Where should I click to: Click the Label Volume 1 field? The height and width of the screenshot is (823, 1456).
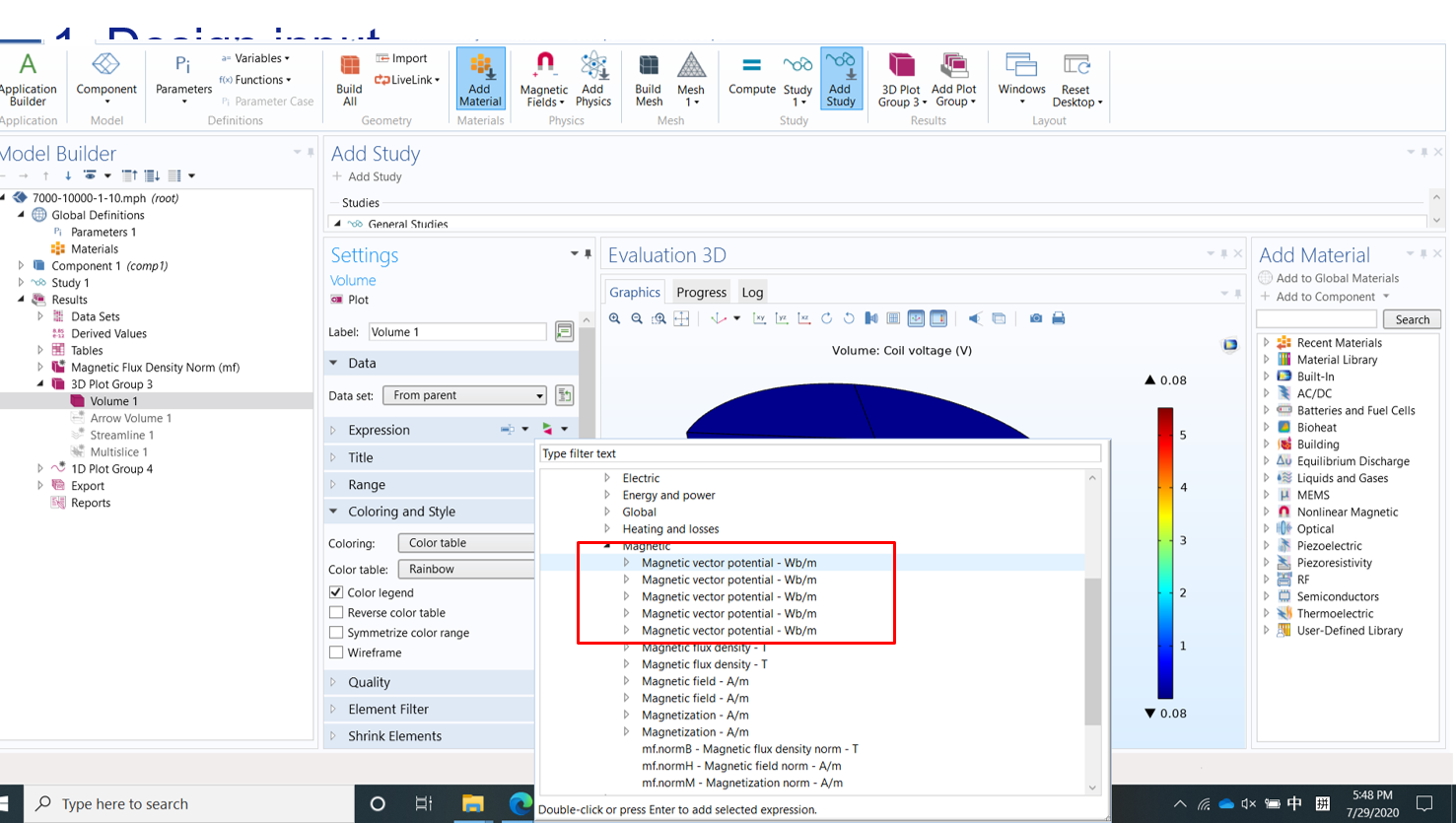[x=457, y=332]
